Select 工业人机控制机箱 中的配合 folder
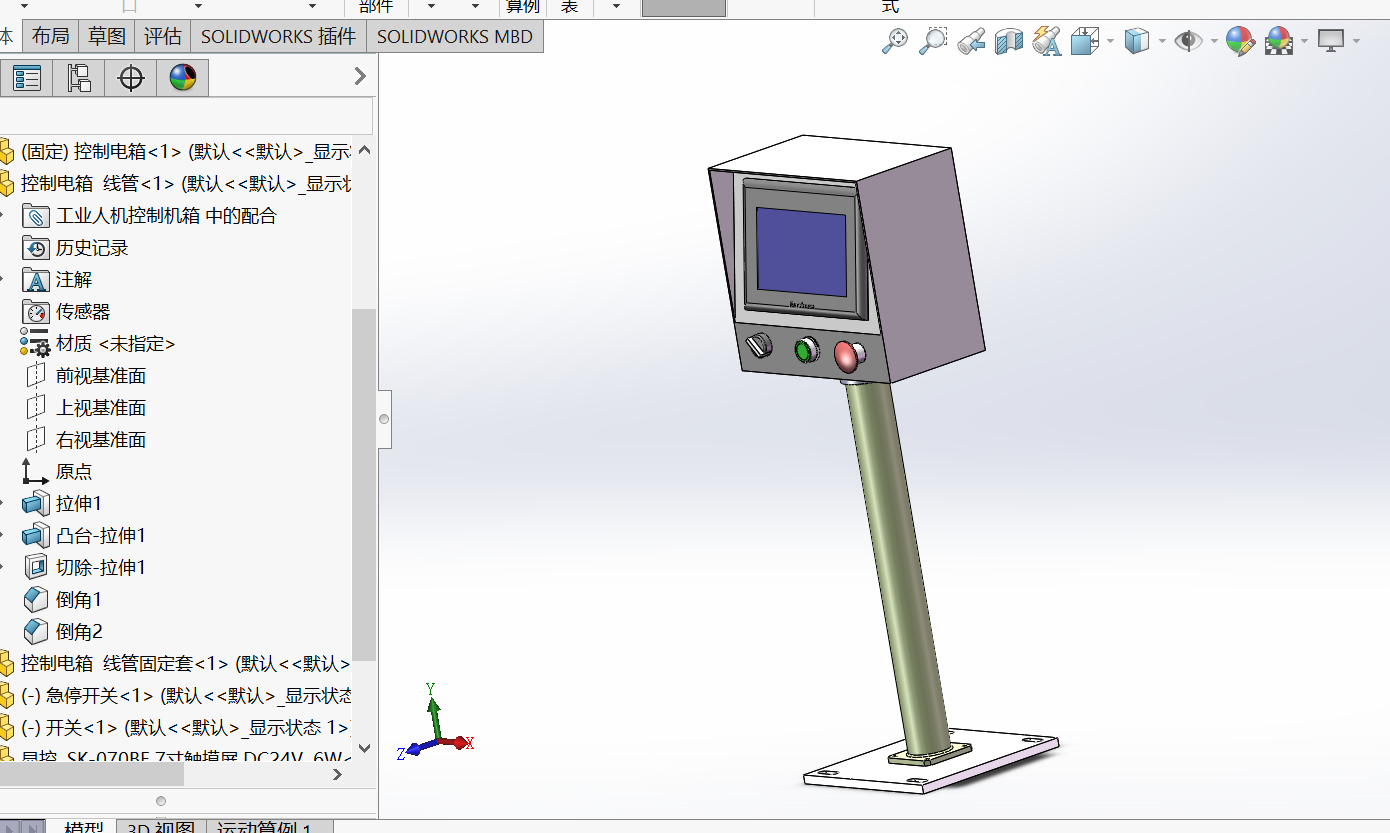 (x=166, y=216)
